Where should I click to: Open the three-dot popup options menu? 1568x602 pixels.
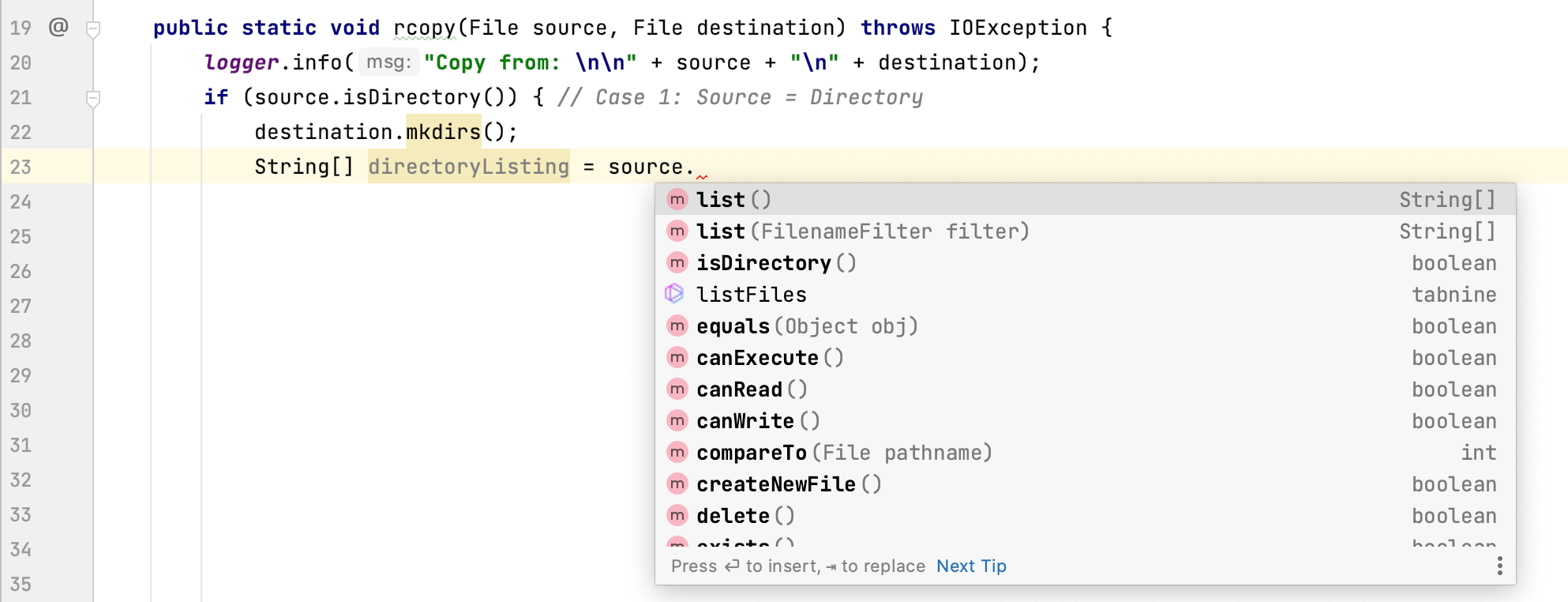tap(1499, 566)
